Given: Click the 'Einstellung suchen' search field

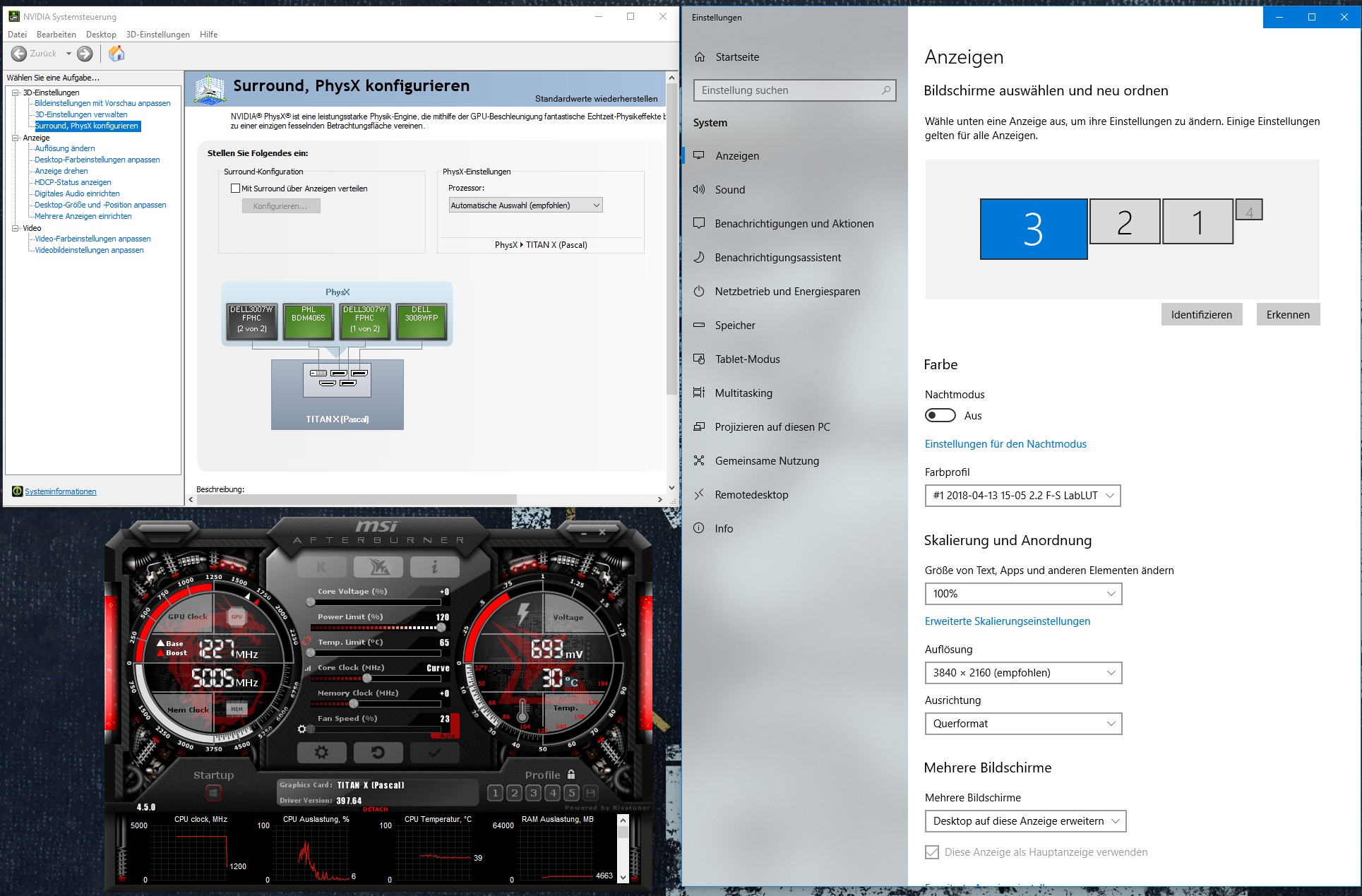Looking at the screenshot, I should pyautogui.click(x=788, y=90).
